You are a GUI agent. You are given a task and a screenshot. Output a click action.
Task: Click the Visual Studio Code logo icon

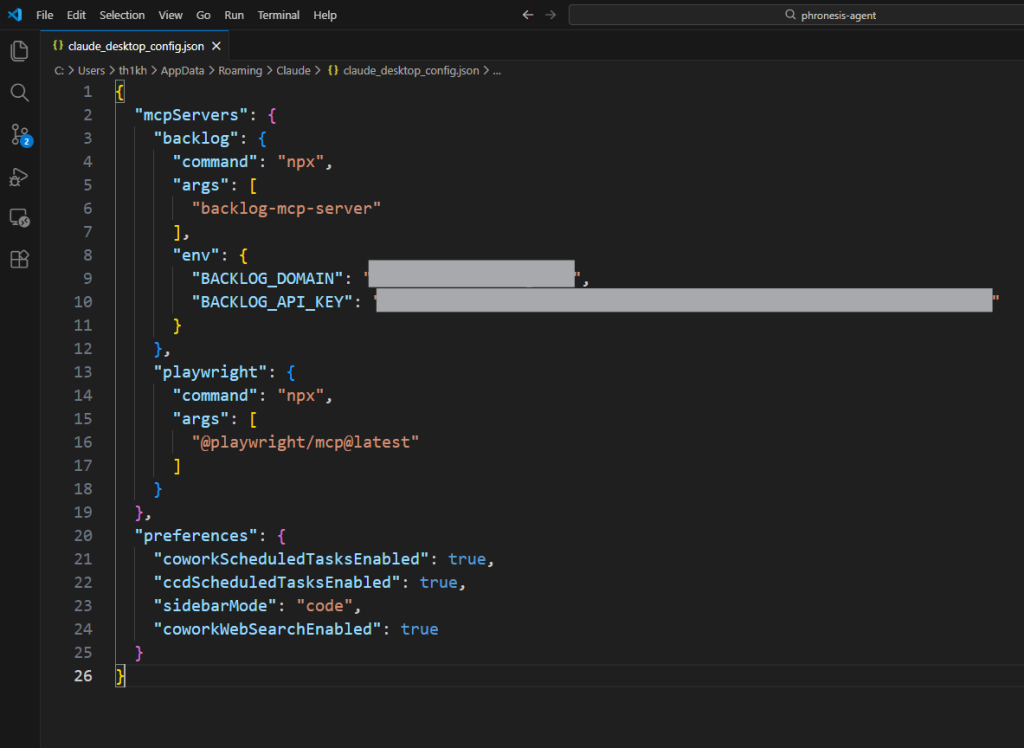click(x=13, y=14)
